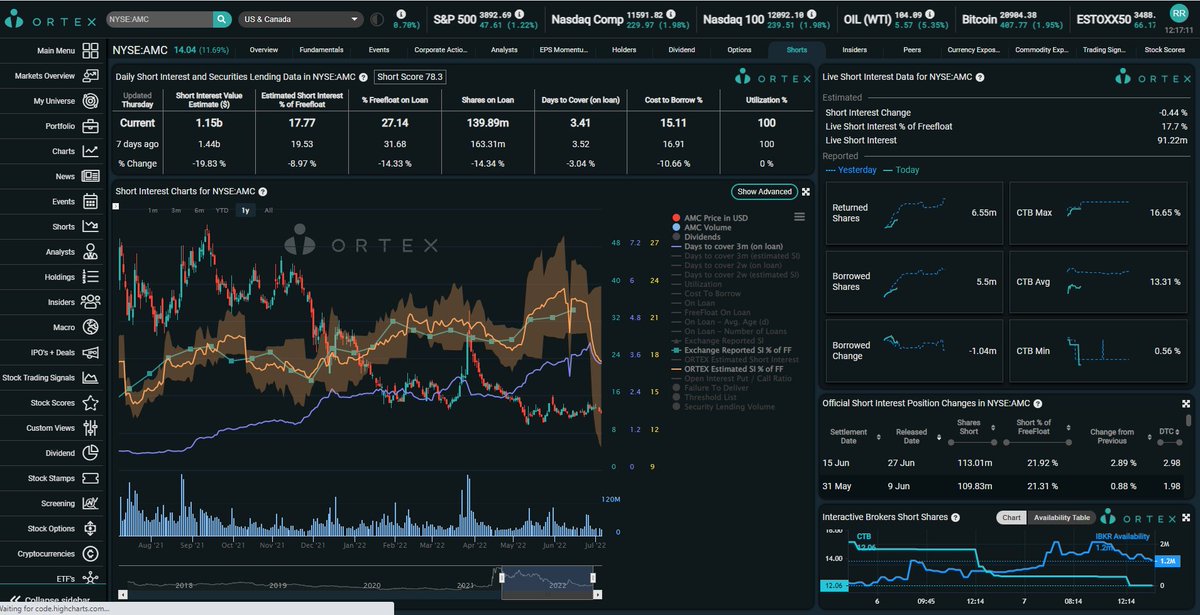Open Markets Overview from sidebar icon
The width and height of the screenshot is (1200, 615).
coord(91,75)
